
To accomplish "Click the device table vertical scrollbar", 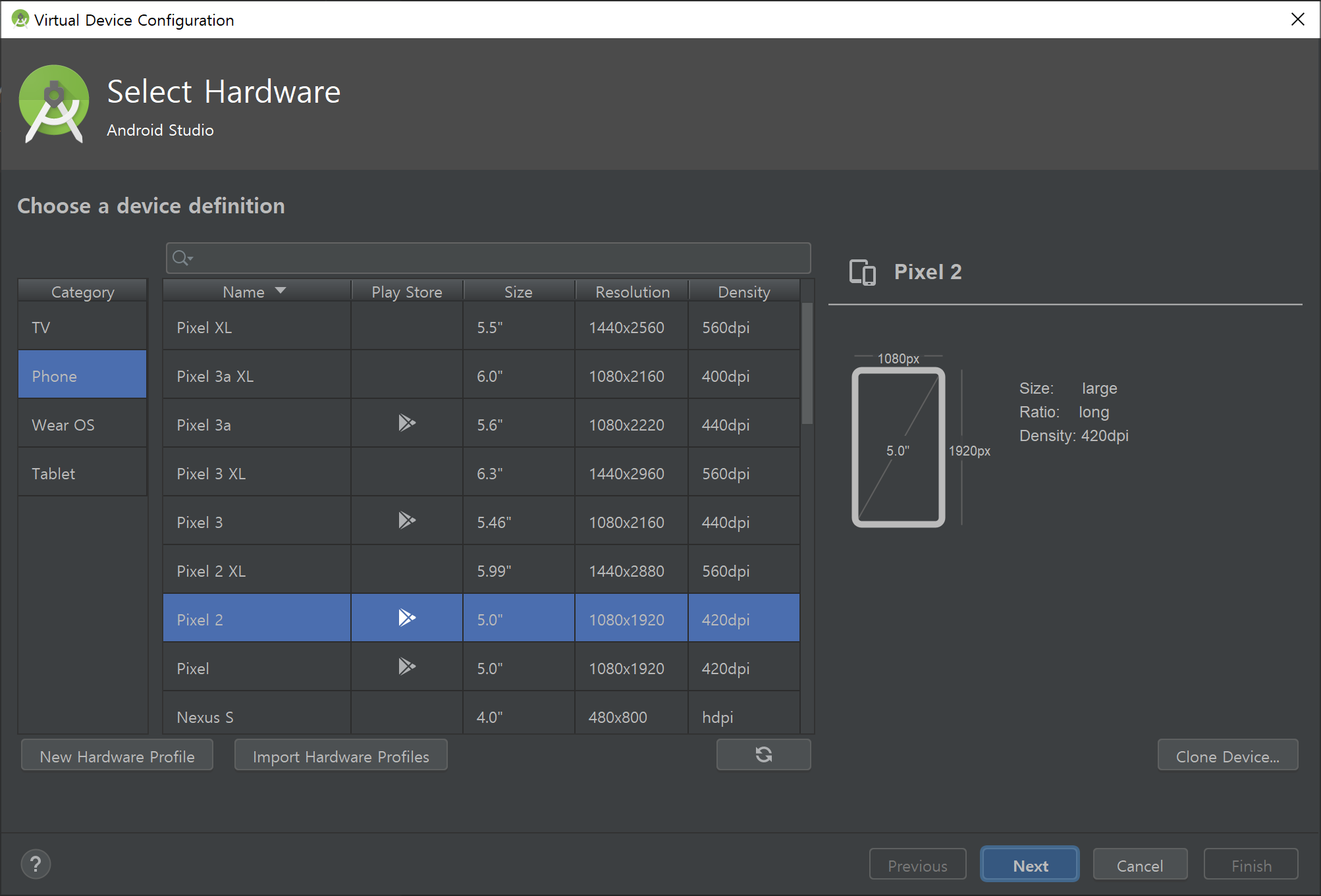I will (x=807, y=363).
